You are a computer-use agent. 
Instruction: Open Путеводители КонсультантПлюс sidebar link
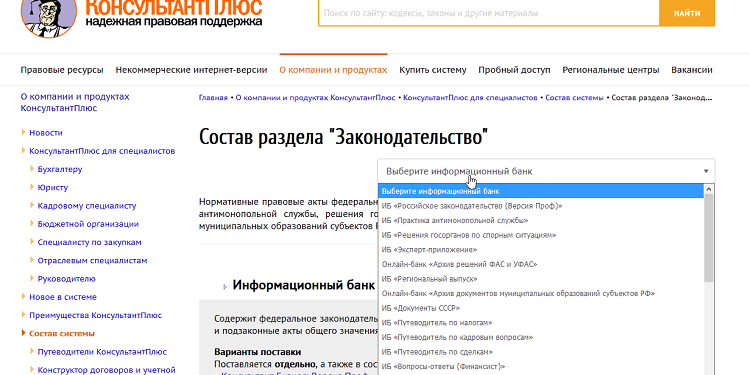click(x=102, y=352)
